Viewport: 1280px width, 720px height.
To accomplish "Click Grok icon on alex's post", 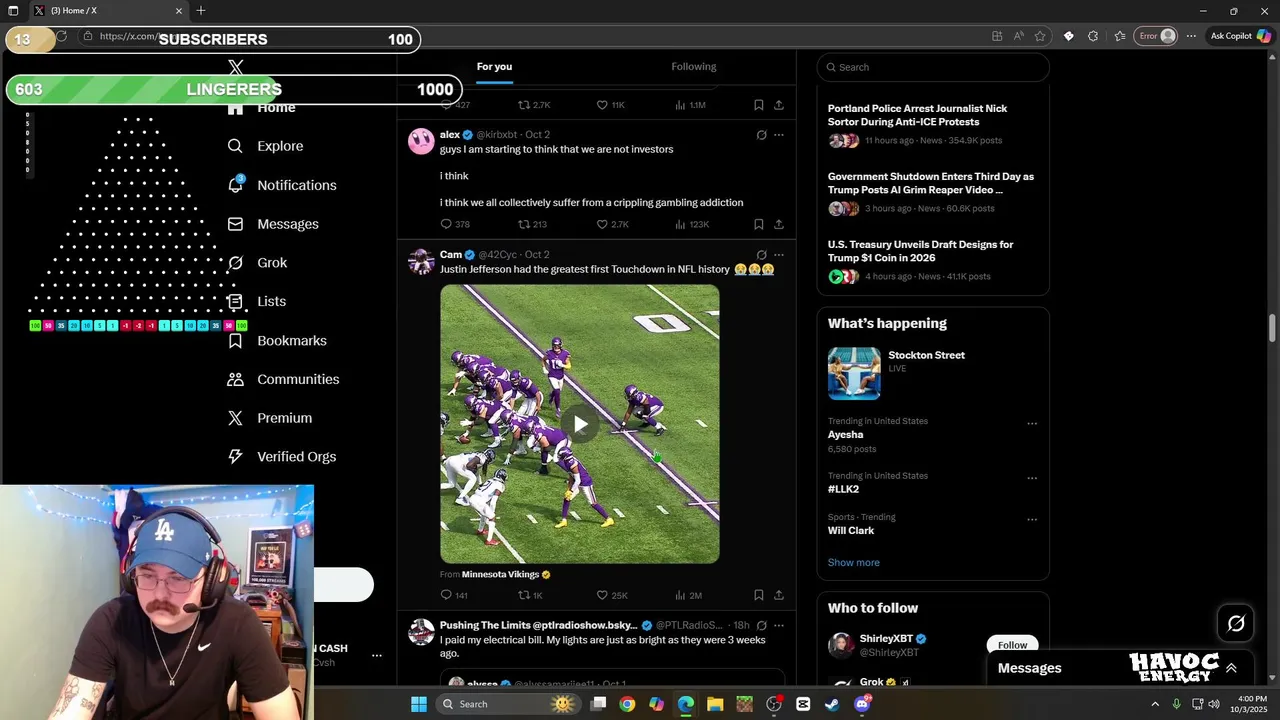I will (761, 135).
